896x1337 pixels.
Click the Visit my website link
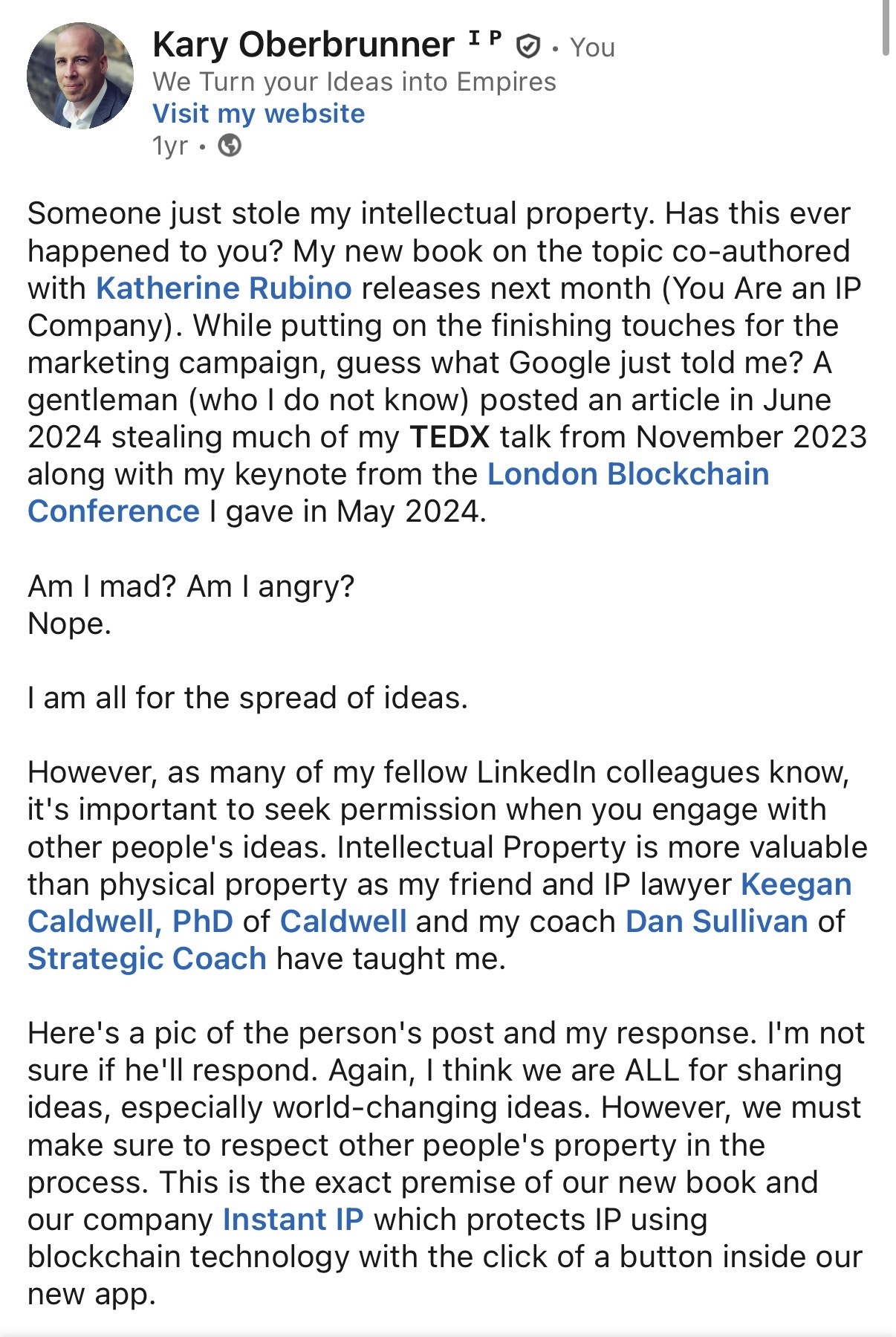coord(259,114)
